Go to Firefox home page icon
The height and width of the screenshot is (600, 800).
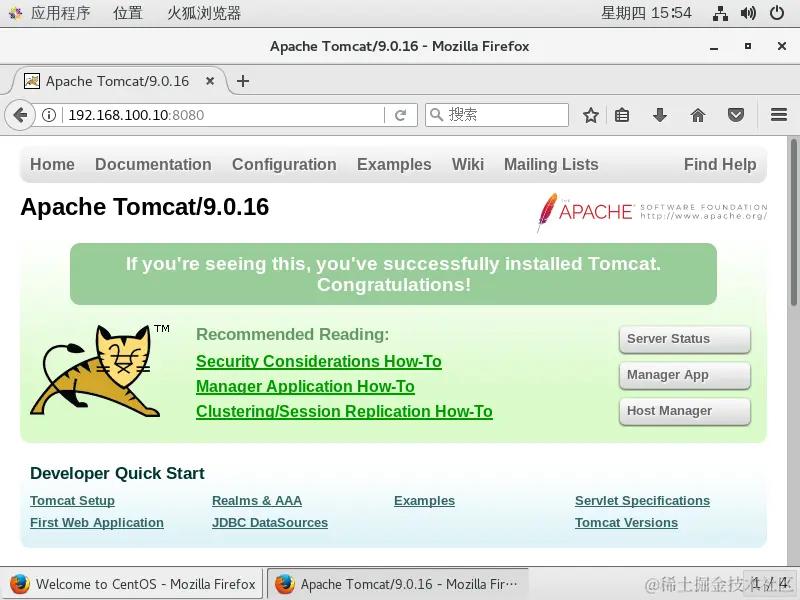pos(698,115)
